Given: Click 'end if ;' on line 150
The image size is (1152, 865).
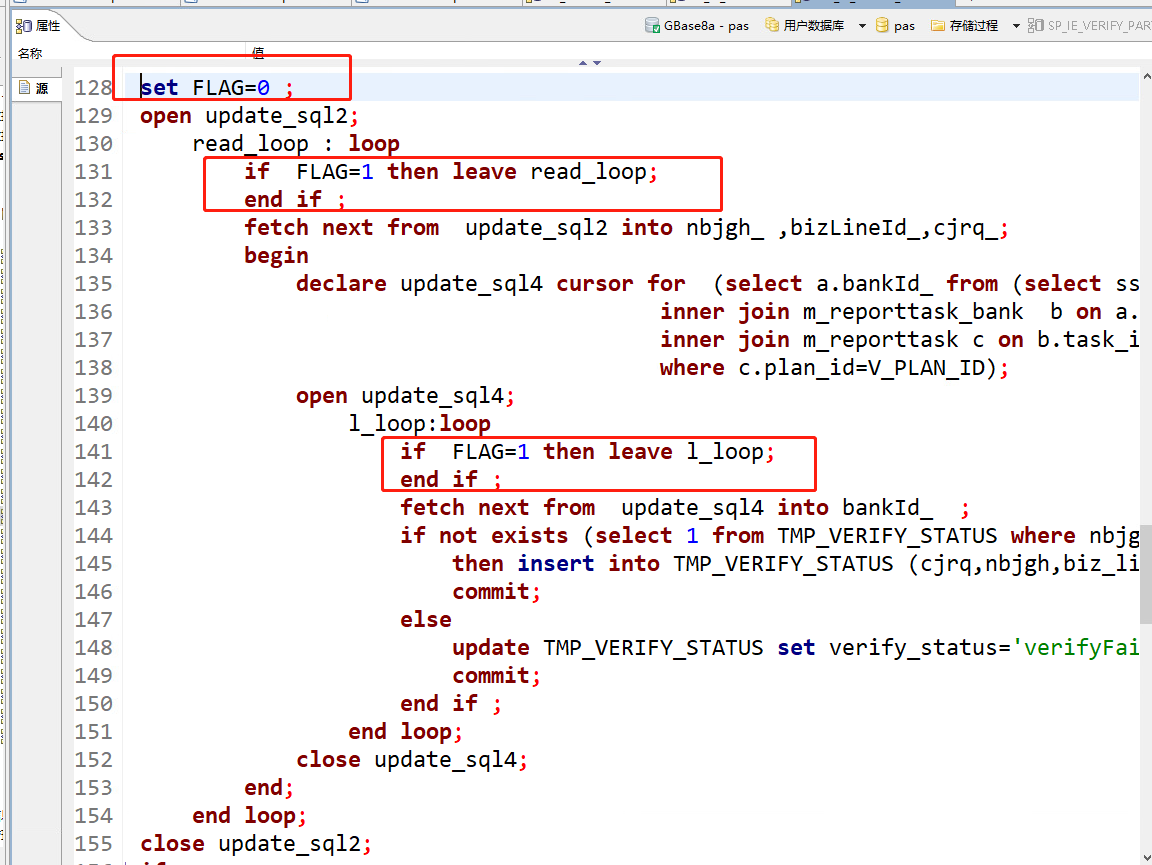Looking at the screenshot, I should coord(450,703).
